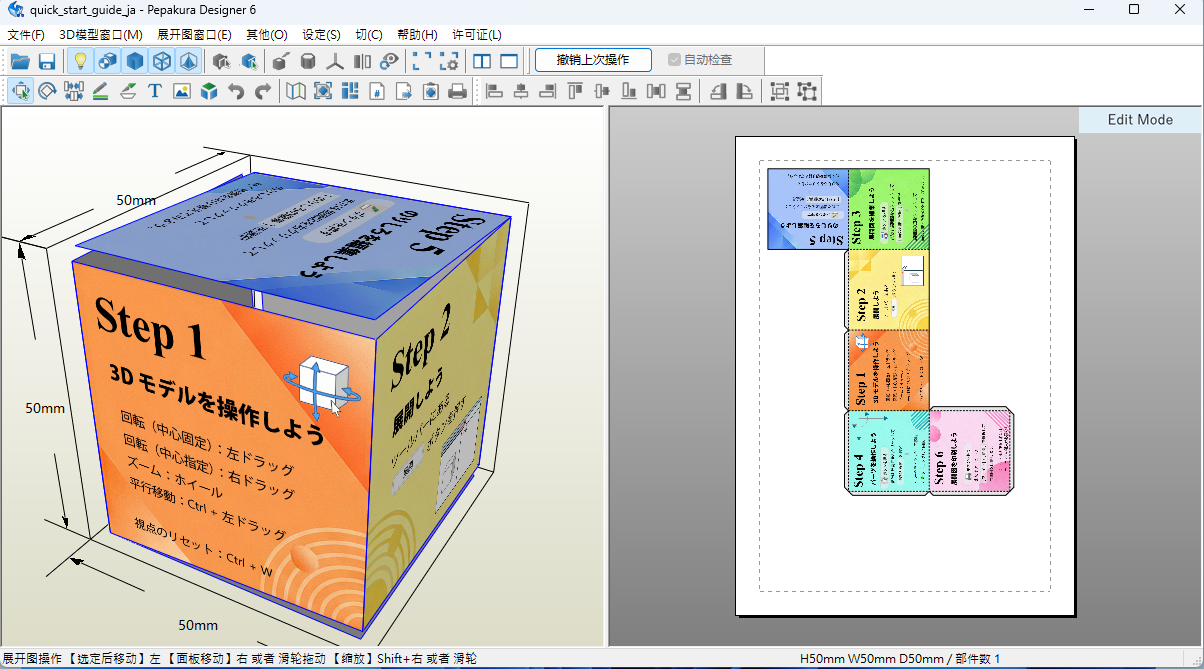1204x669 pixels.
Task: Toggle the 自动检查 checkbox
Action: pos(675,60)
